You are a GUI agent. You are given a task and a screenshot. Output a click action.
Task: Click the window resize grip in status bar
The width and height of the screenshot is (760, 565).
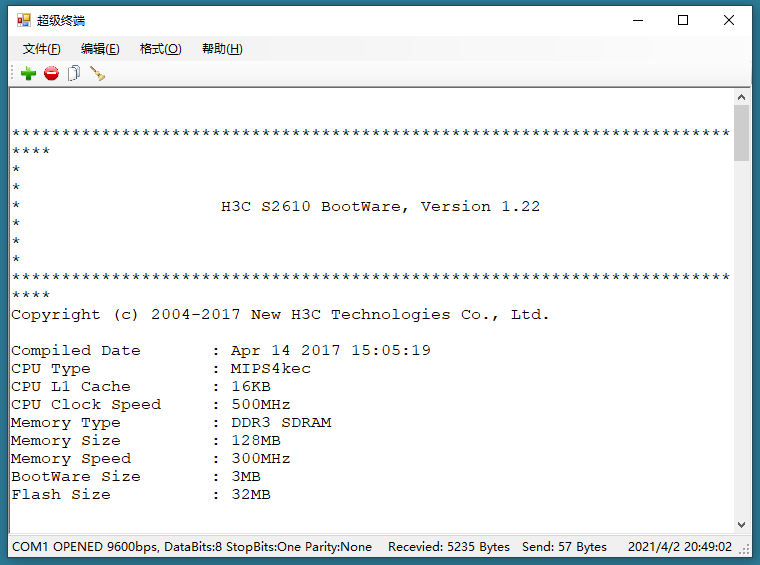click(744, 549)
